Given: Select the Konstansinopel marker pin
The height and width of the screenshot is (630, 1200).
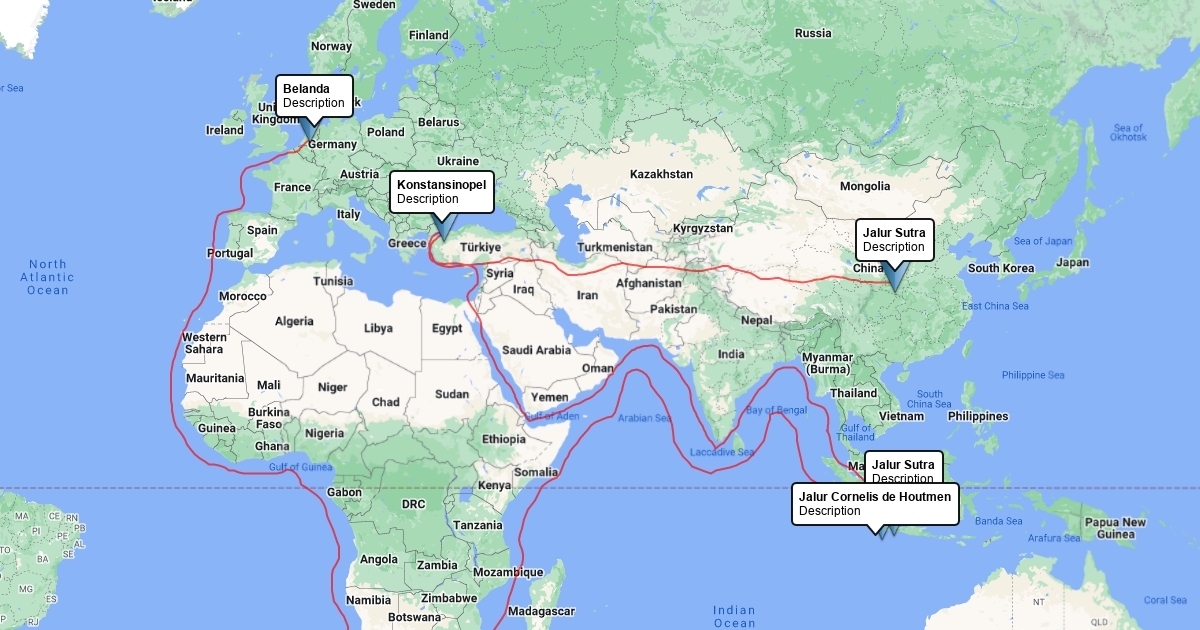Looking at the screenshot, I should pos(443,232).
